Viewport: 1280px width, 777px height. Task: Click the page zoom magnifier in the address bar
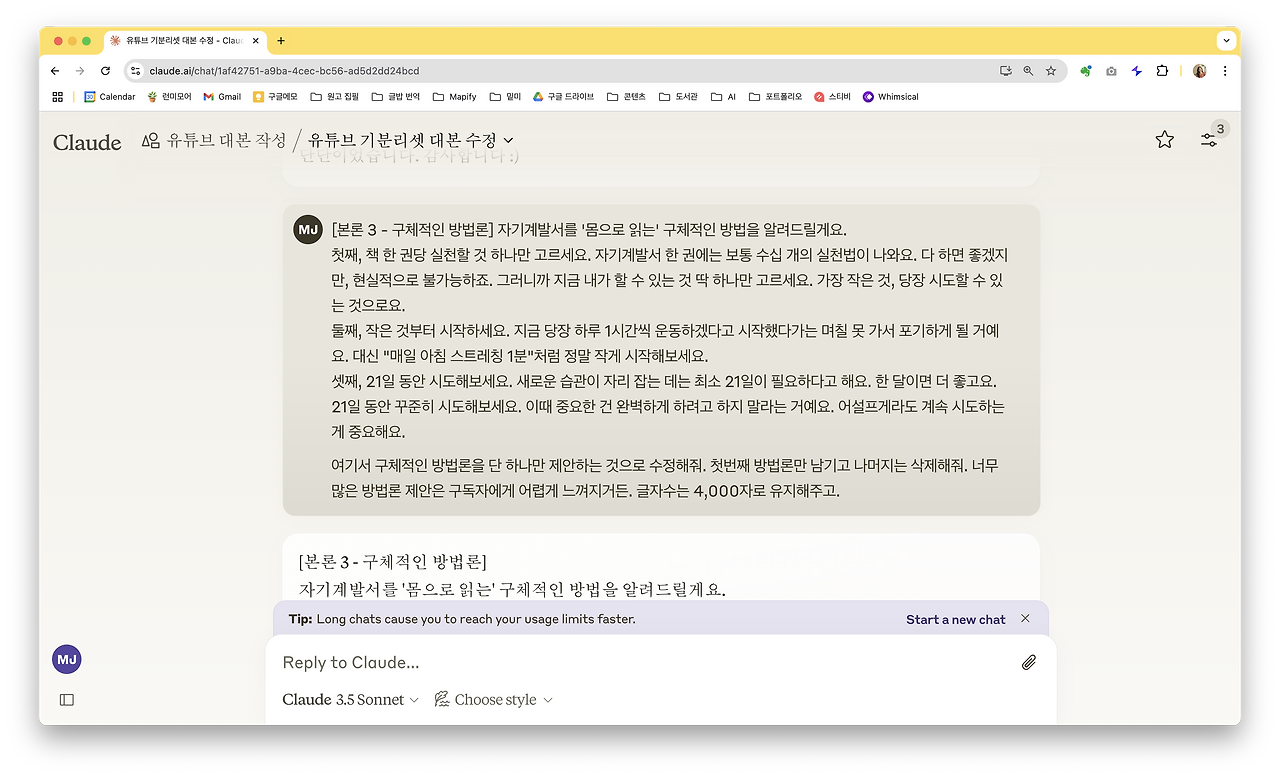1028,71
